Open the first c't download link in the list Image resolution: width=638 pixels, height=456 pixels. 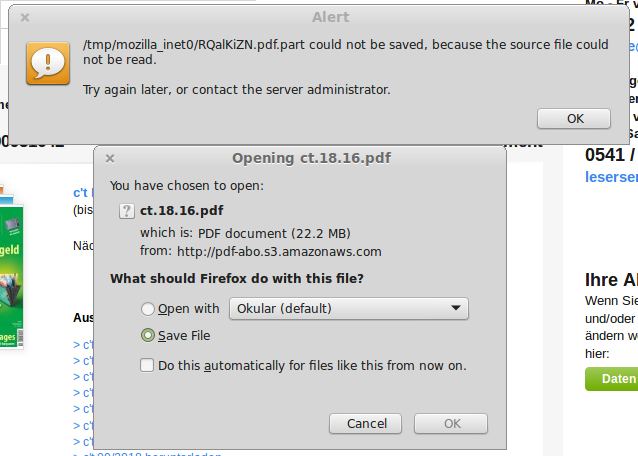[x=83, y=345]
